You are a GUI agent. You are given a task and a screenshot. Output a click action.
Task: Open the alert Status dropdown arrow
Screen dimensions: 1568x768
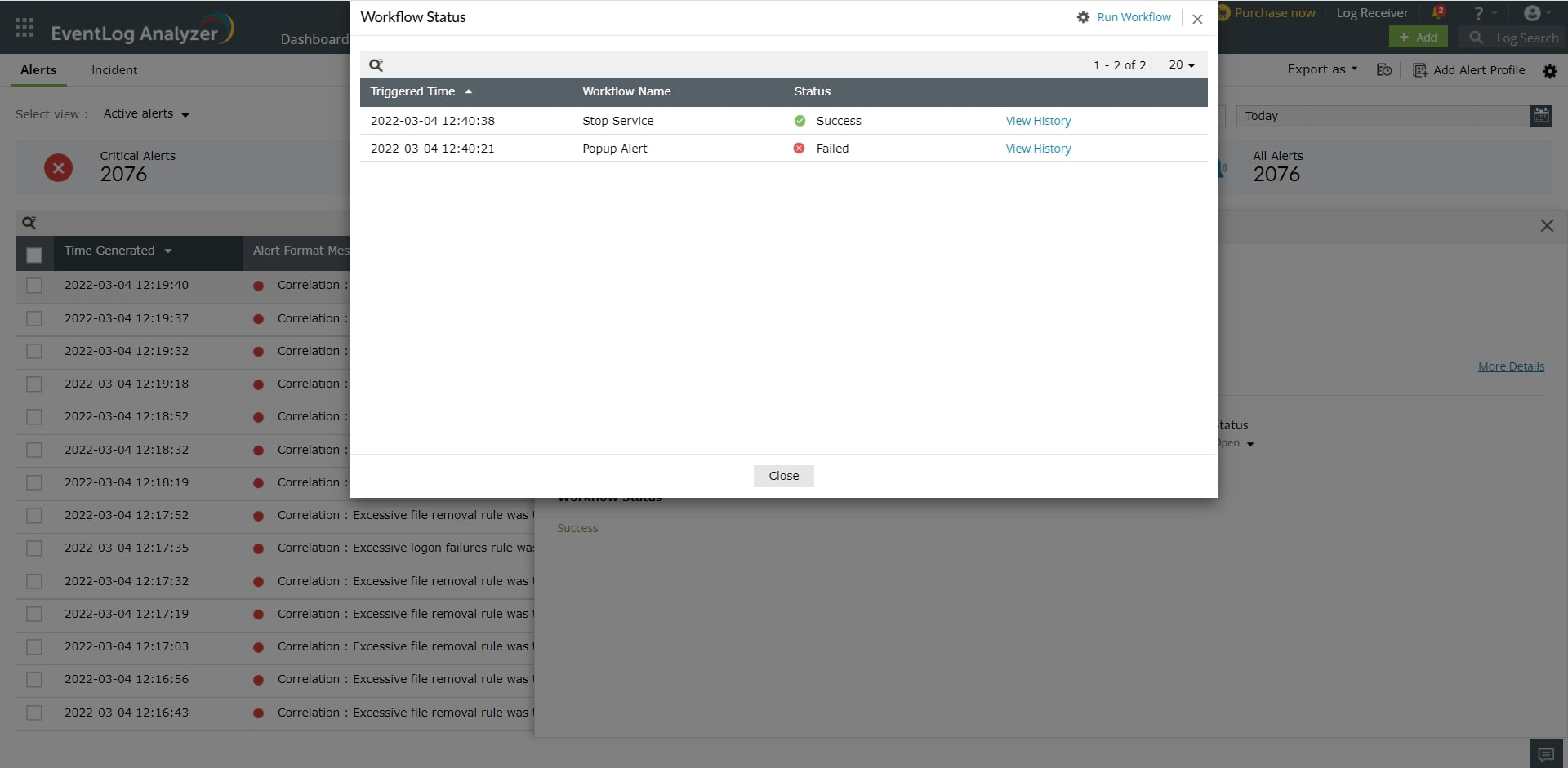pyautogui.click(x=1249, y=444)
